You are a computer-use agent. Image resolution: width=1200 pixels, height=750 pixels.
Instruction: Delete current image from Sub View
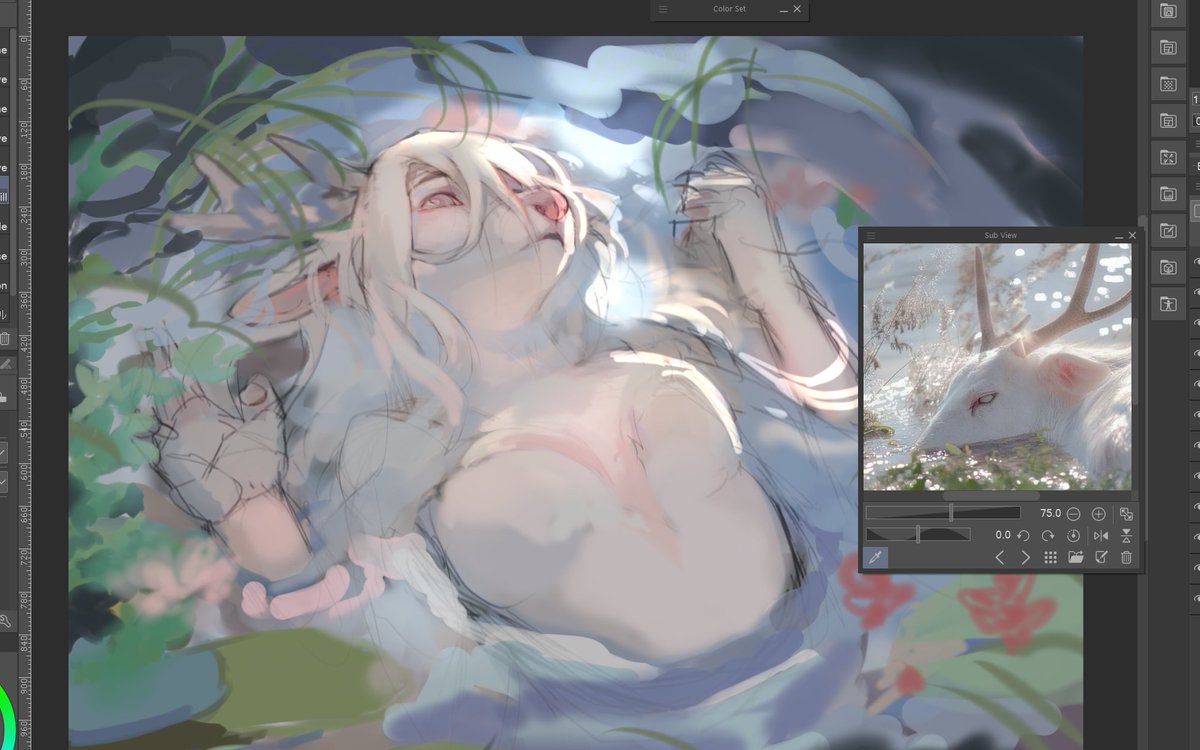pyautogui.click(x=1126, y=558)
